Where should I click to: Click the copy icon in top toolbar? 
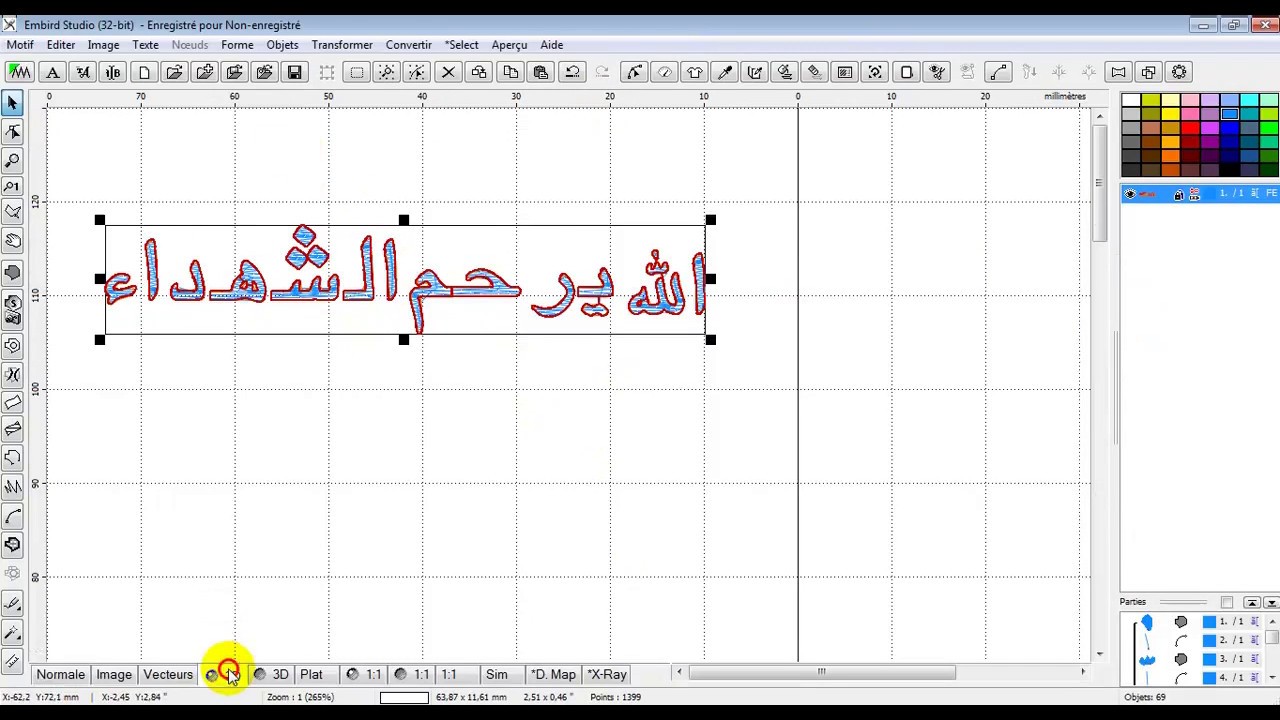tap(510, 72)
